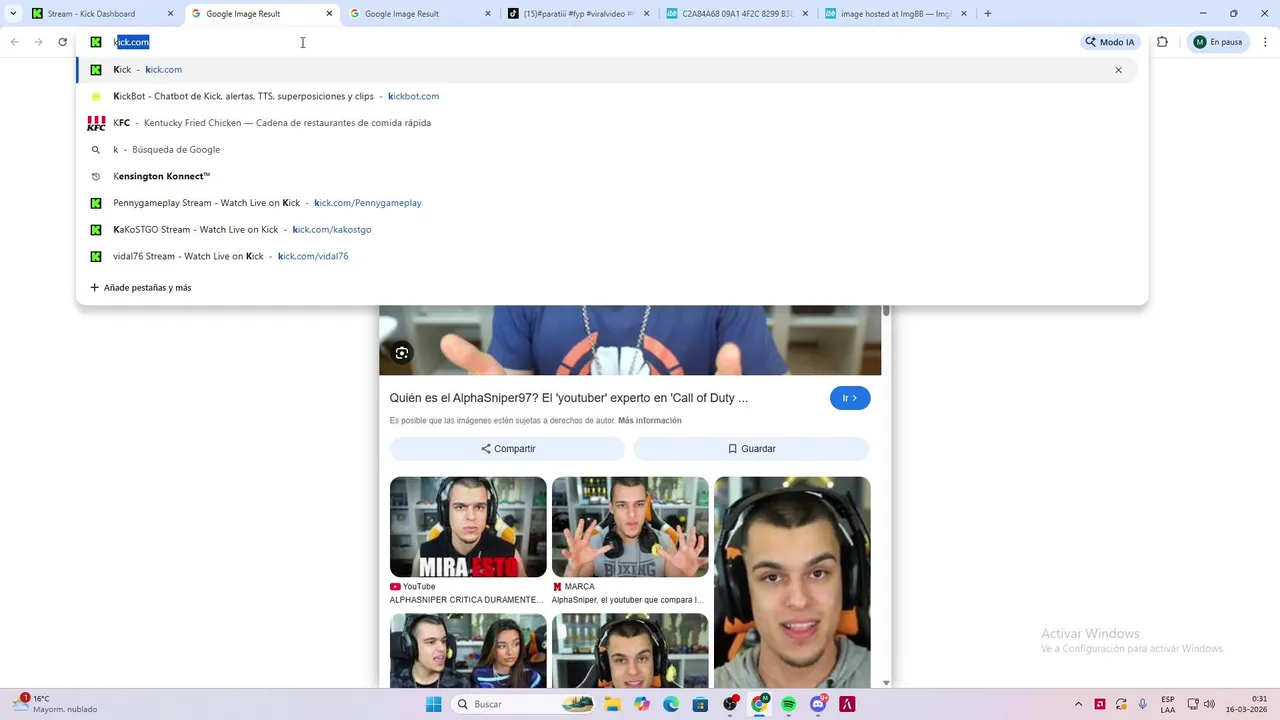Viewport: 1280px width, 720px height.
Task: Open a new tab with plus button
Action: pyautogui.click(x=988, y=14)
